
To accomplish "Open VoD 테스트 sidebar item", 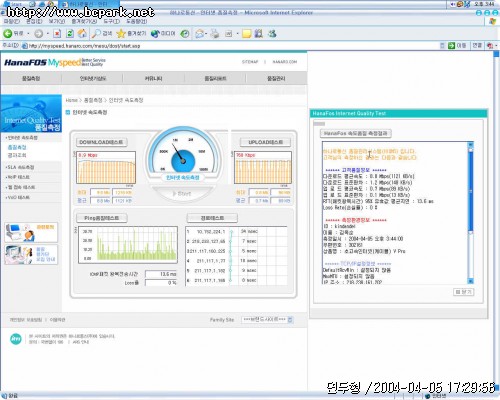I will pos(18,197).
